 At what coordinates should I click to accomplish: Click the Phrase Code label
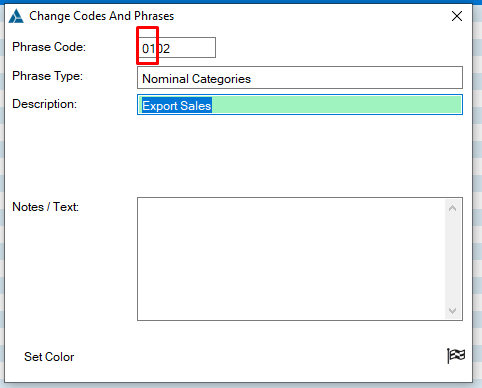point(49,47)
